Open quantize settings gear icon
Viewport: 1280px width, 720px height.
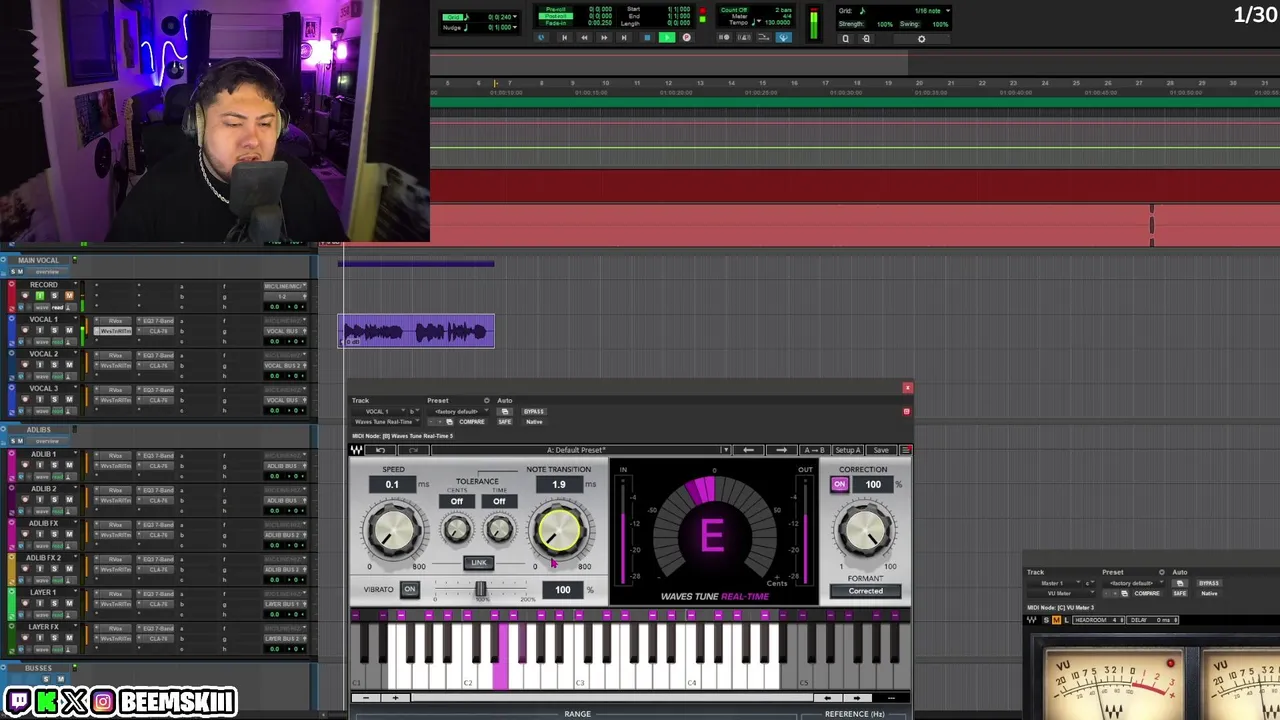[x=921, y=39]
